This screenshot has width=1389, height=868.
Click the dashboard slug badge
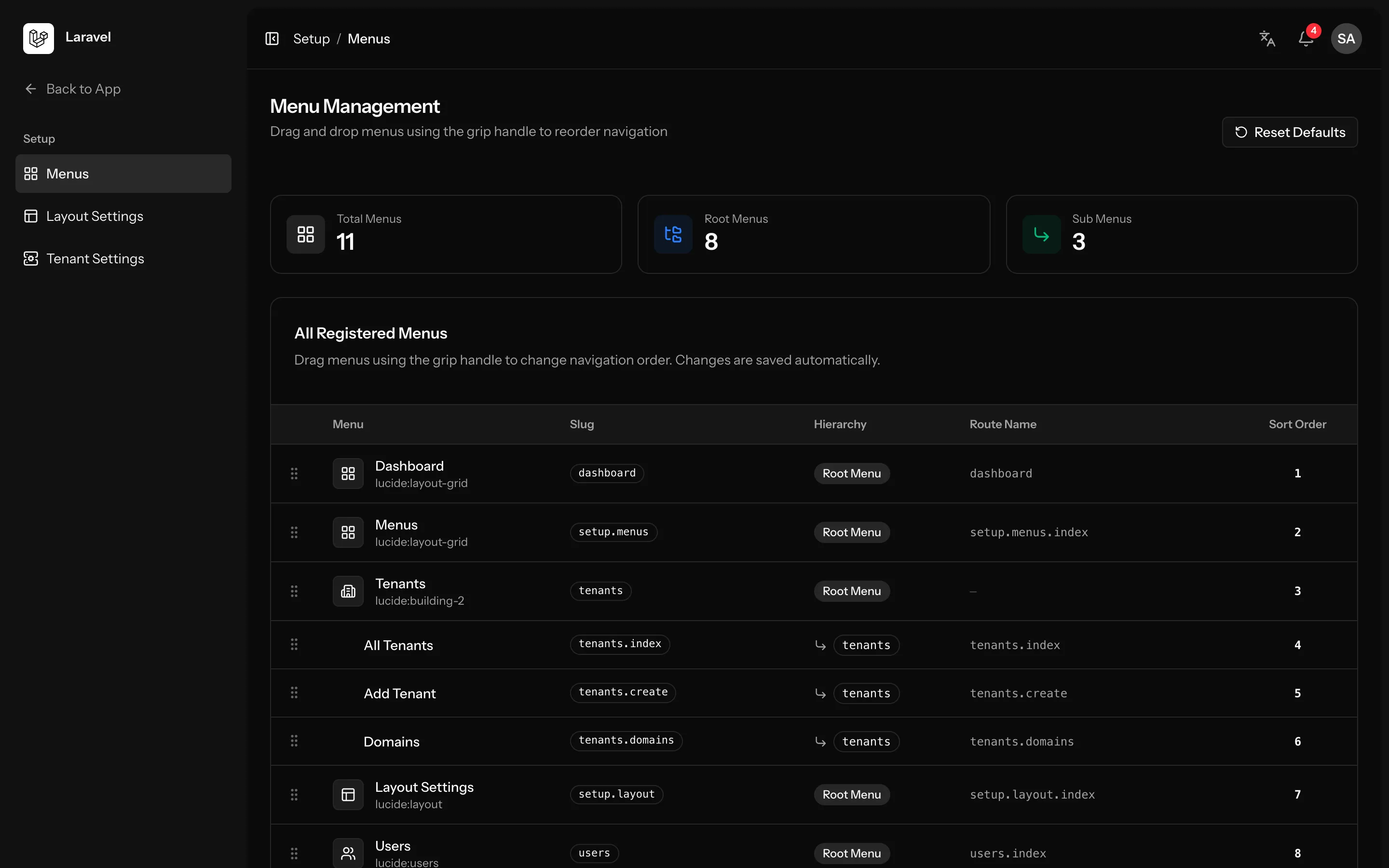click(x=607, y=473)
